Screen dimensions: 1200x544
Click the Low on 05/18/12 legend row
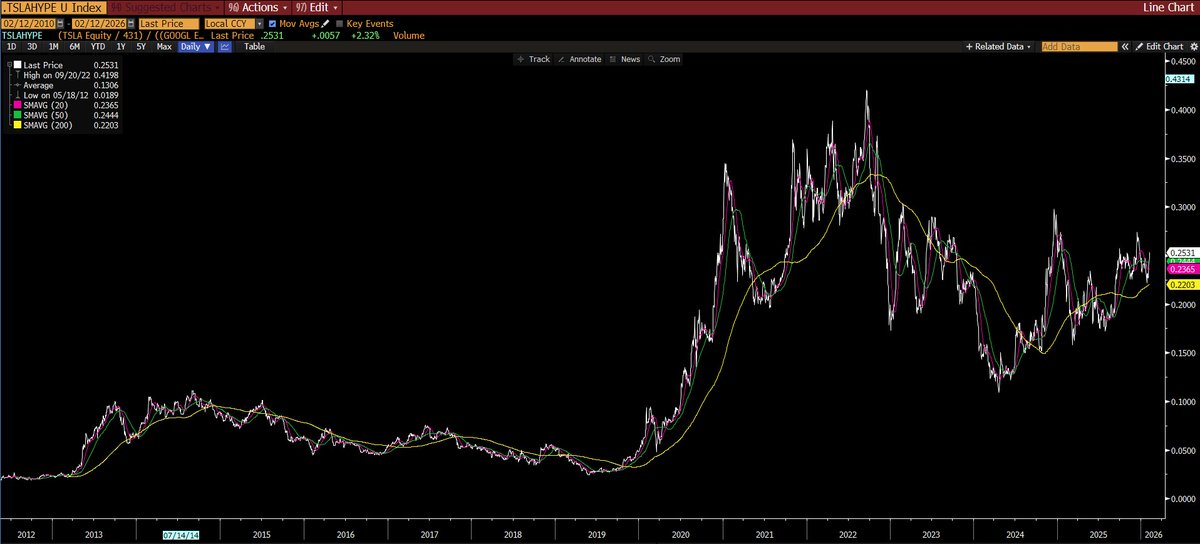(x=64, y=95)
